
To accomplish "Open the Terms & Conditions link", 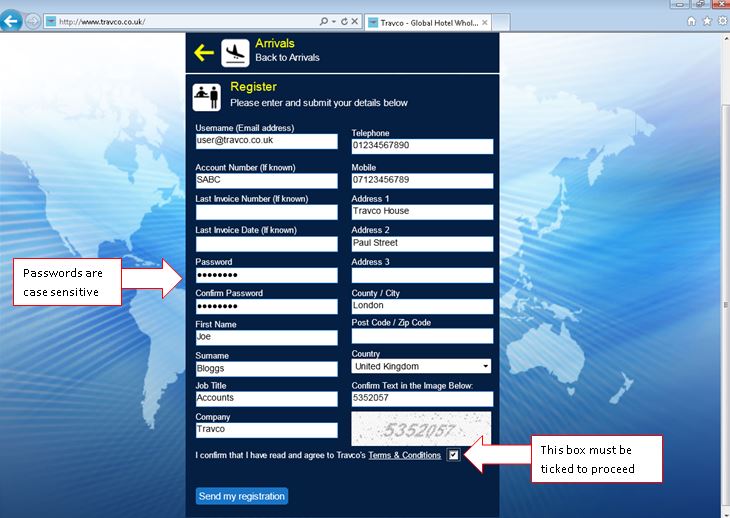I will [404, 456].
